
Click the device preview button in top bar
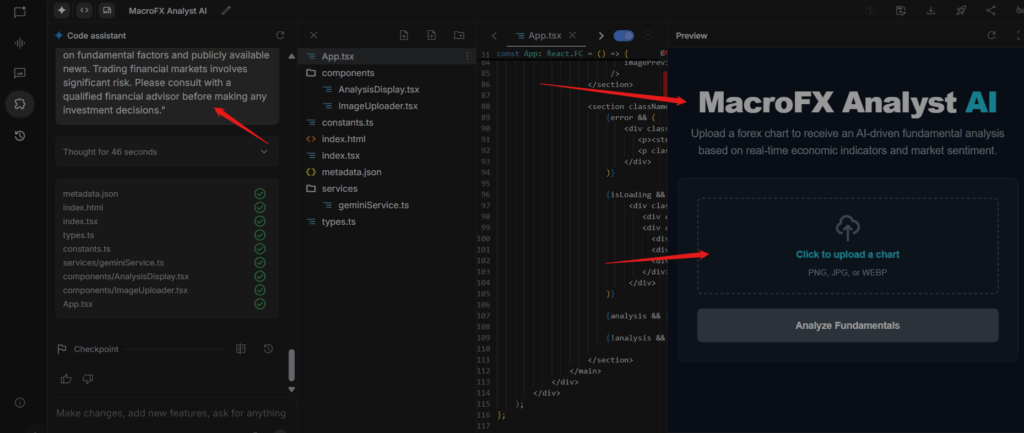tap(106, 10)
